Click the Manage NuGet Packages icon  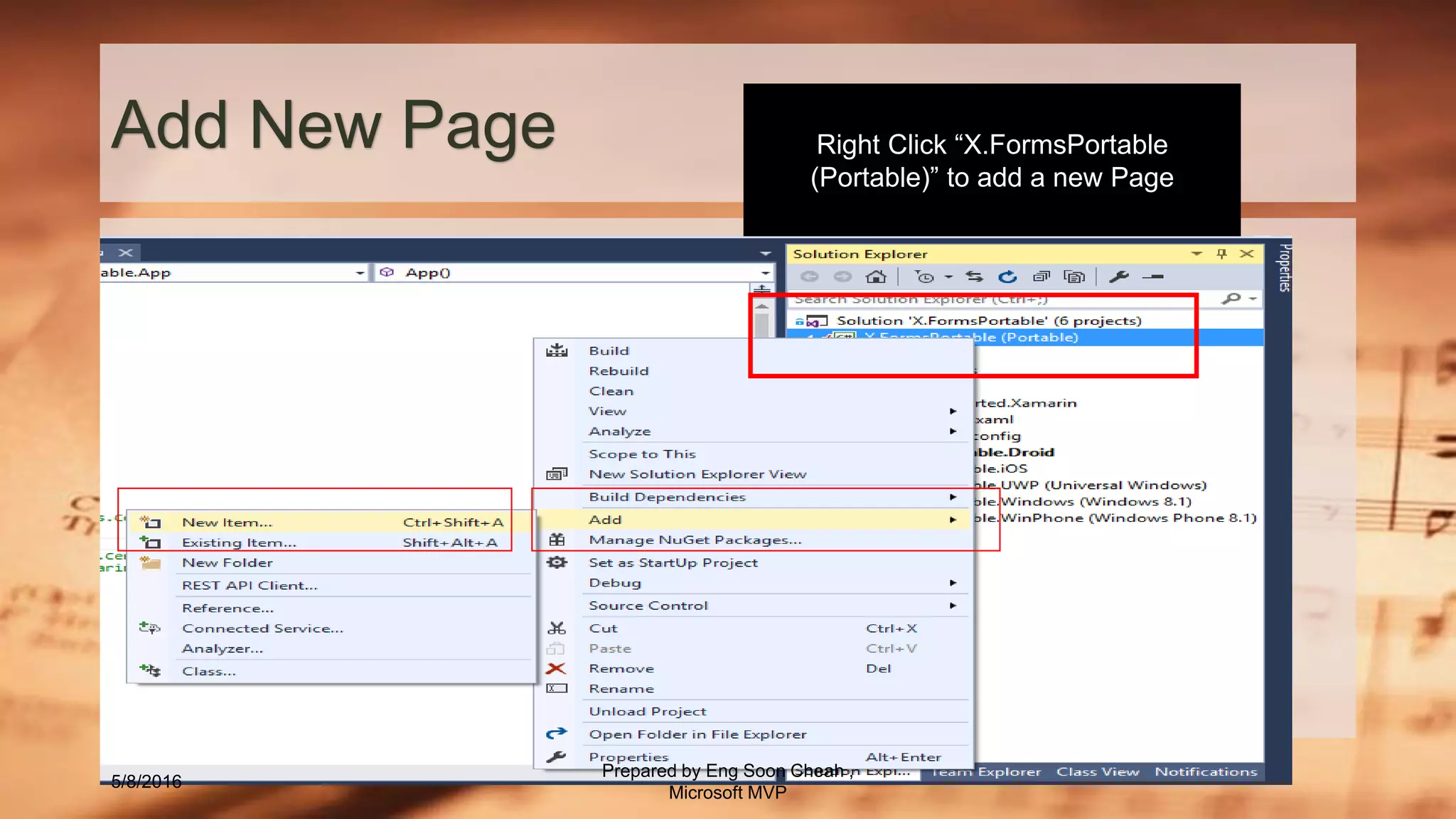[557, 540]
